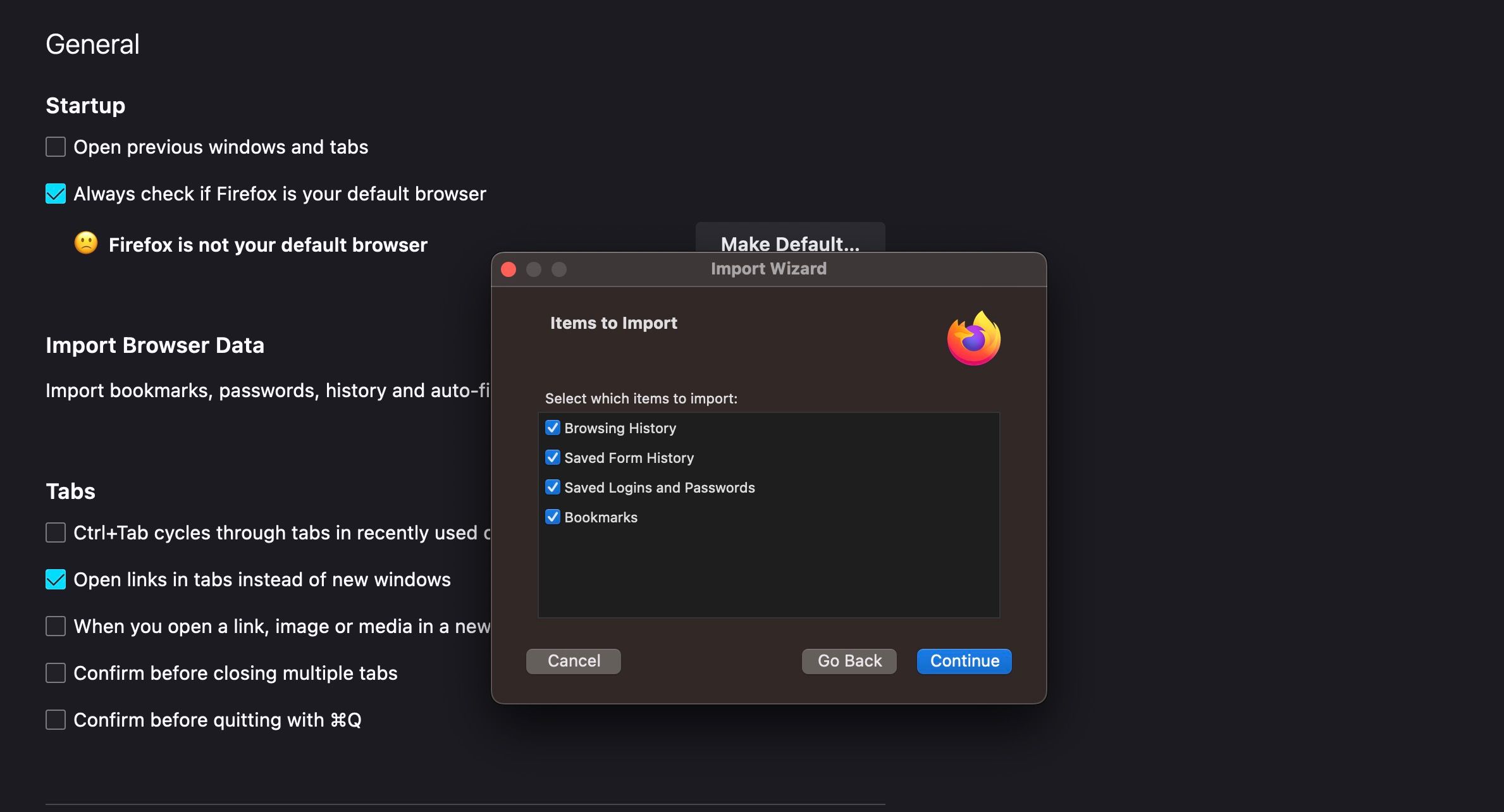1504x812 pixels.
Task: Enable Confirm before quitting with ⌘Q
Action: click(x=55, y=719)
